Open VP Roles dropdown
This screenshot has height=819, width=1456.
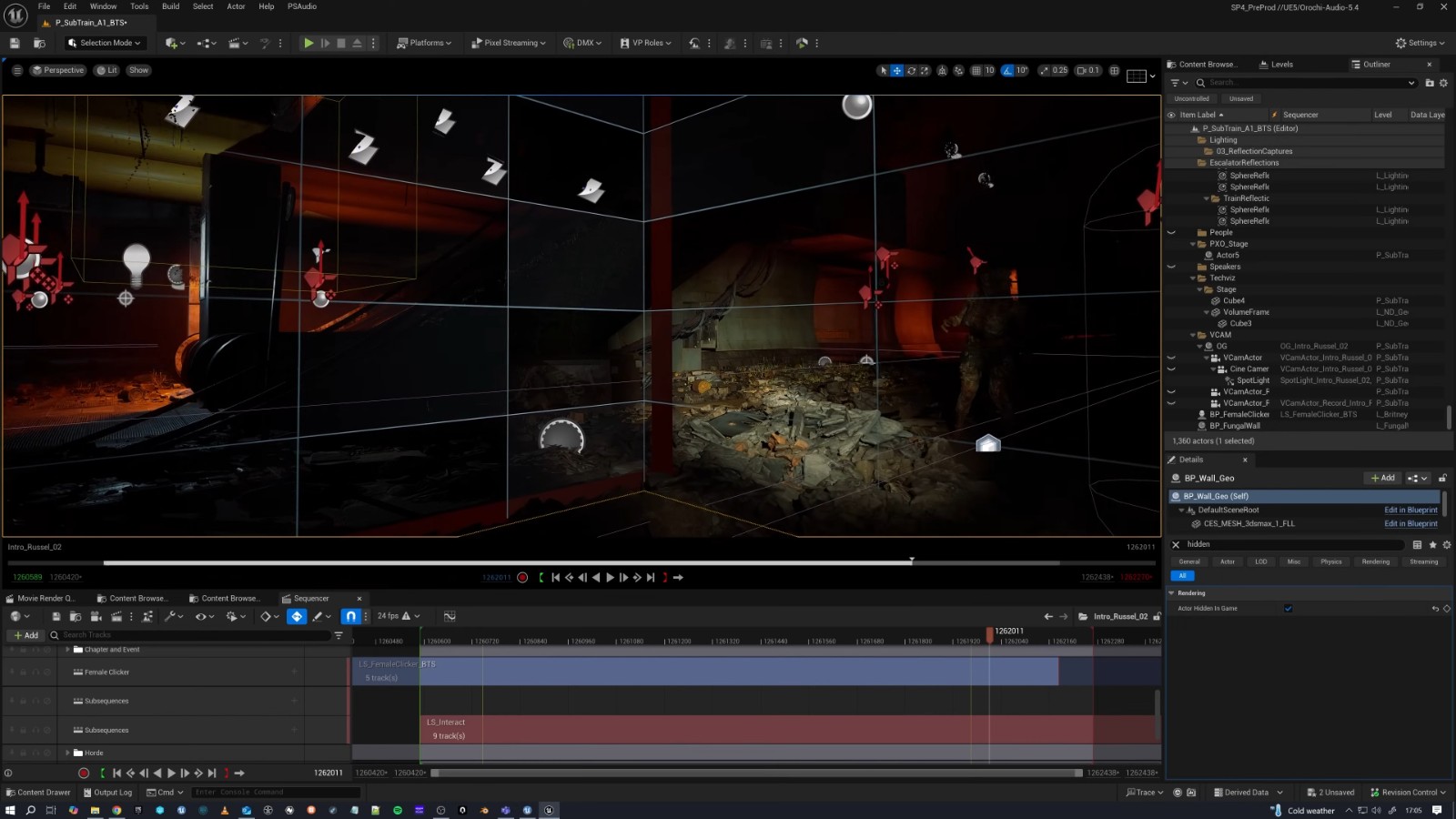coord(646,43)
